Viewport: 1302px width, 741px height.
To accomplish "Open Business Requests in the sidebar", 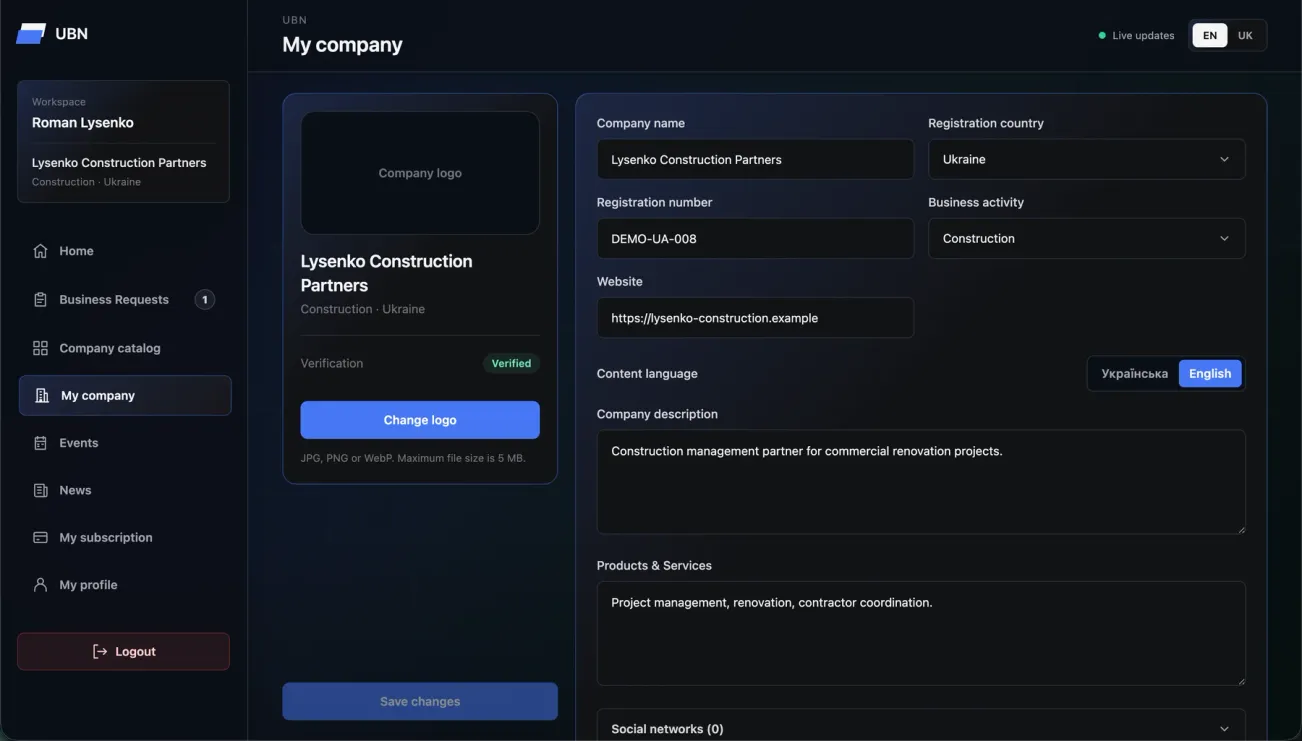I will (125, 300).
